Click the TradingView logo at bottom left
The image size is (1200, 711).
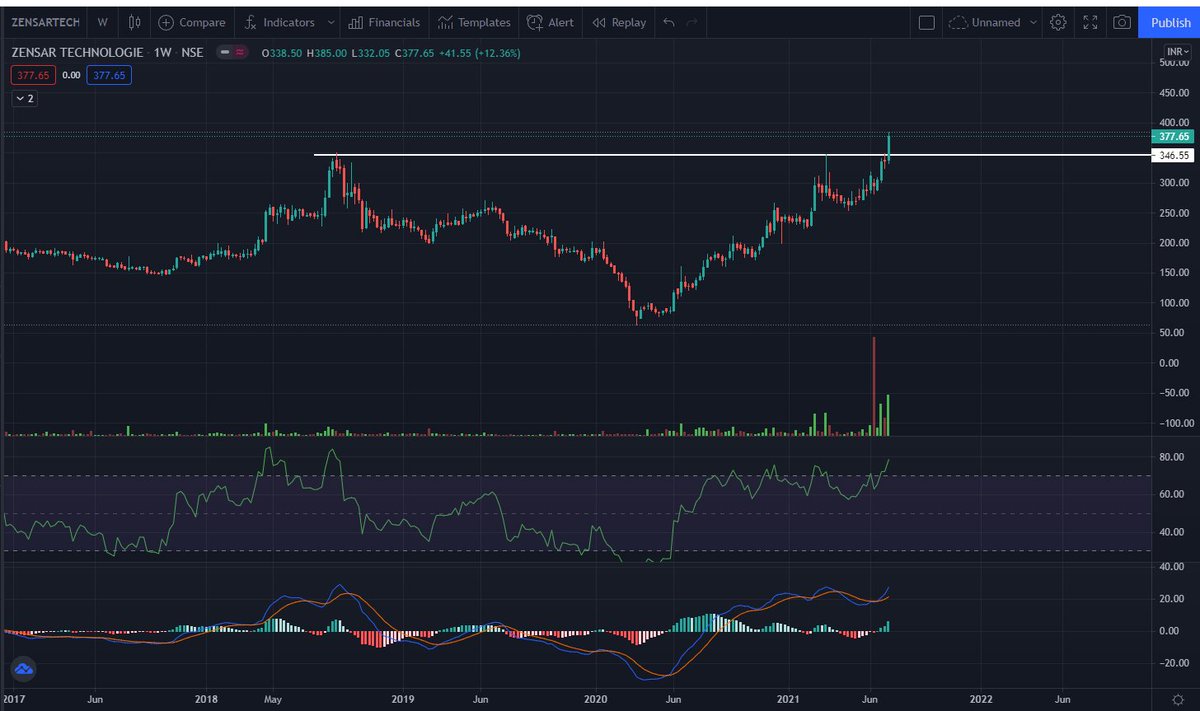point(23,669)
